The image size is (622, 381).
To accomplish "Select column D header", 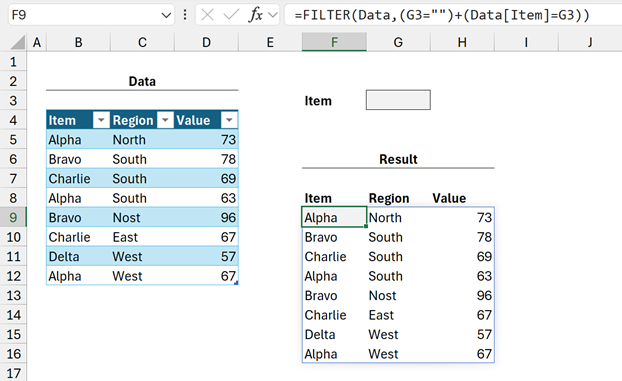I will tap(206, 42).
